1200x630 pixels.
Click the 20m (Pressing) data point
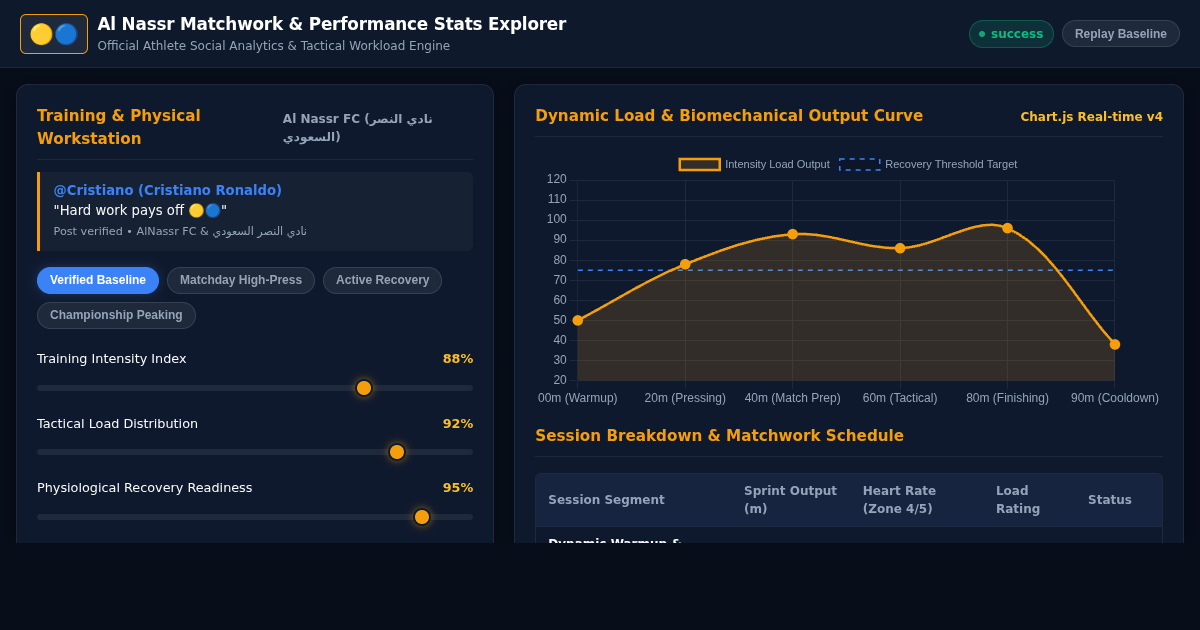(685, 264)
